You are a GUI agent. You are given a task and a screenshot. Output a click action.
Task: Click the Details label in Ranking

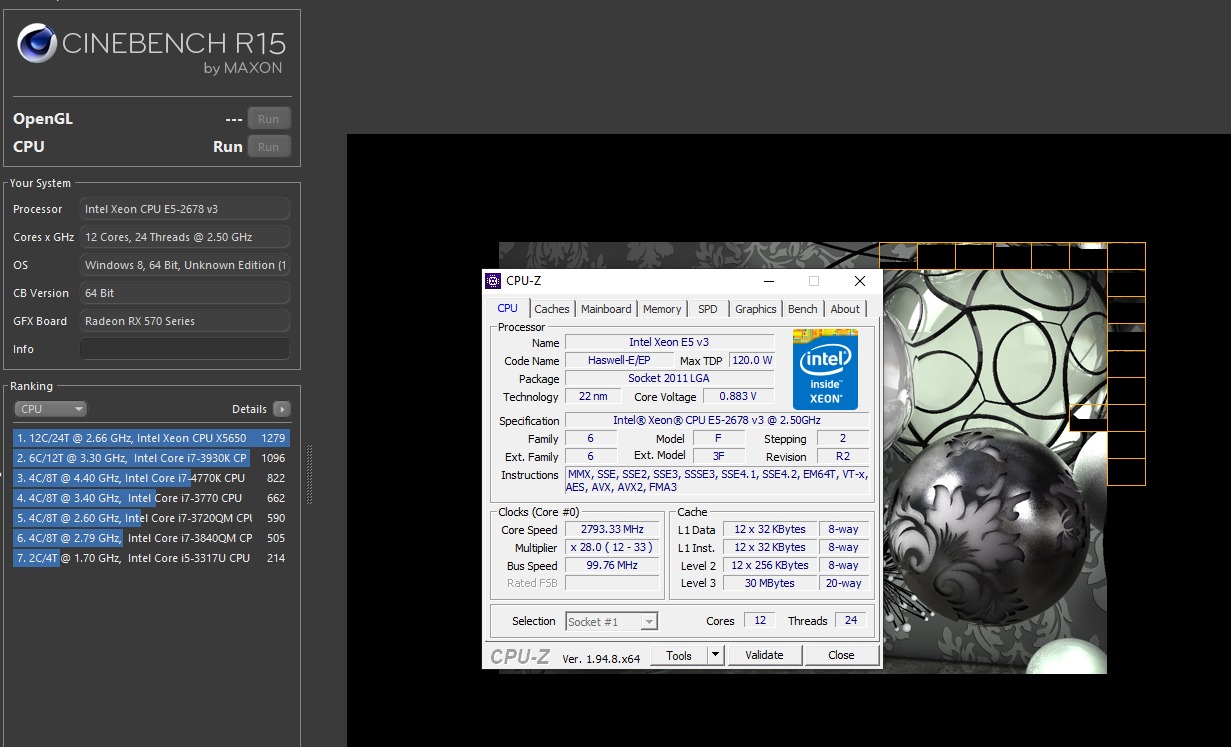pos(249,409)
